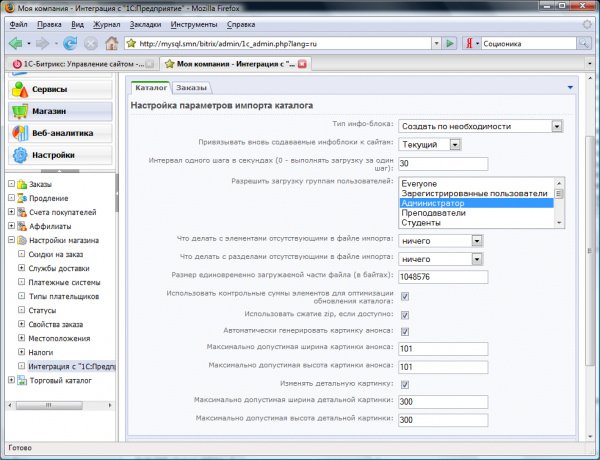Click the Firefox reload page icon
This screenshot has width=600, height=460.
click(70, 43)
